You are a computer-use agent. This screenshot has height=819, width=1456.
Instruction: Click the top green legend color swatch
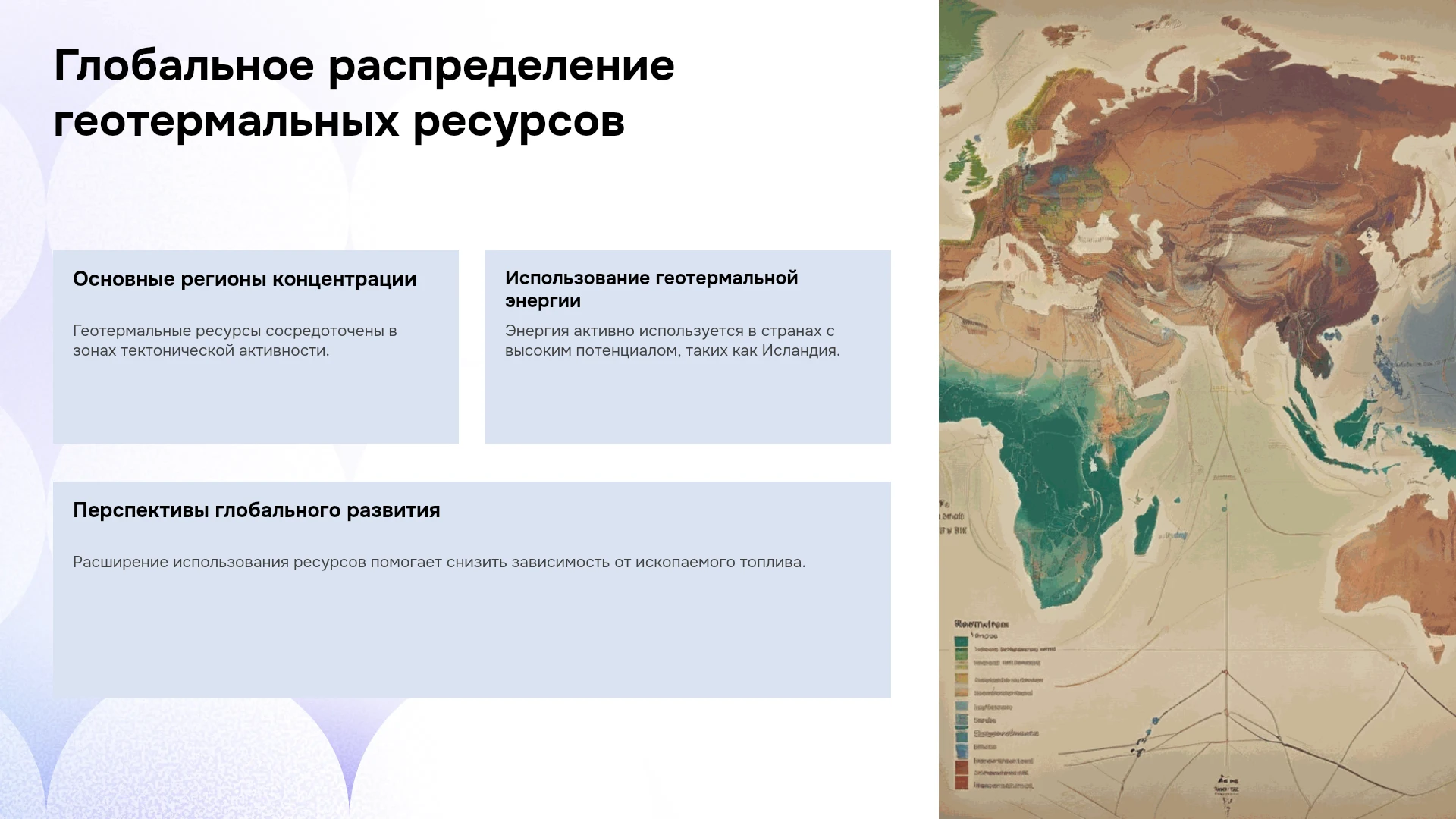[x=962, y=642]
